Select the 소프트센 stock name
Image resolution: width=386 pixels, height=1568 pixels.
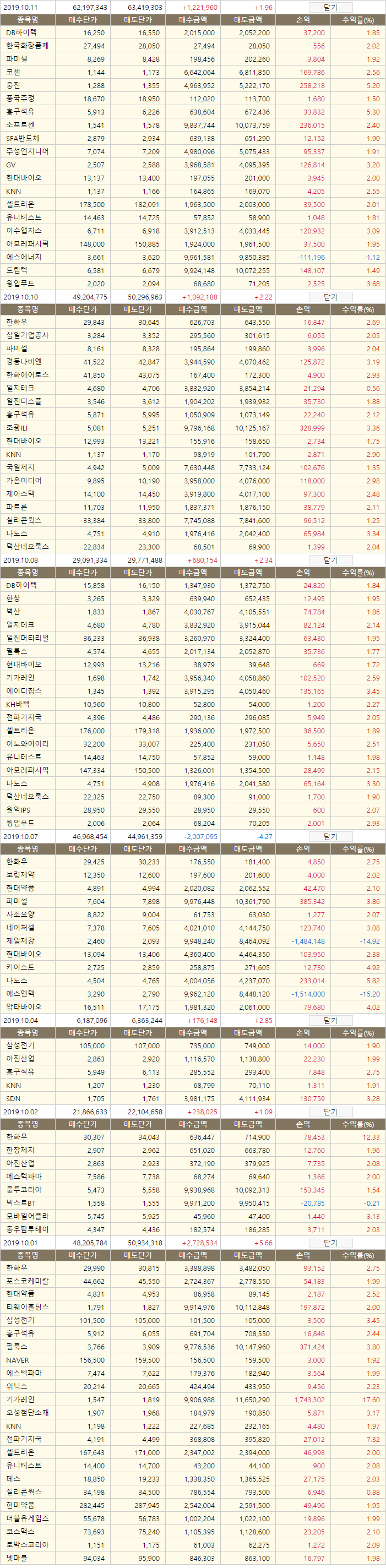coord(20,125)
